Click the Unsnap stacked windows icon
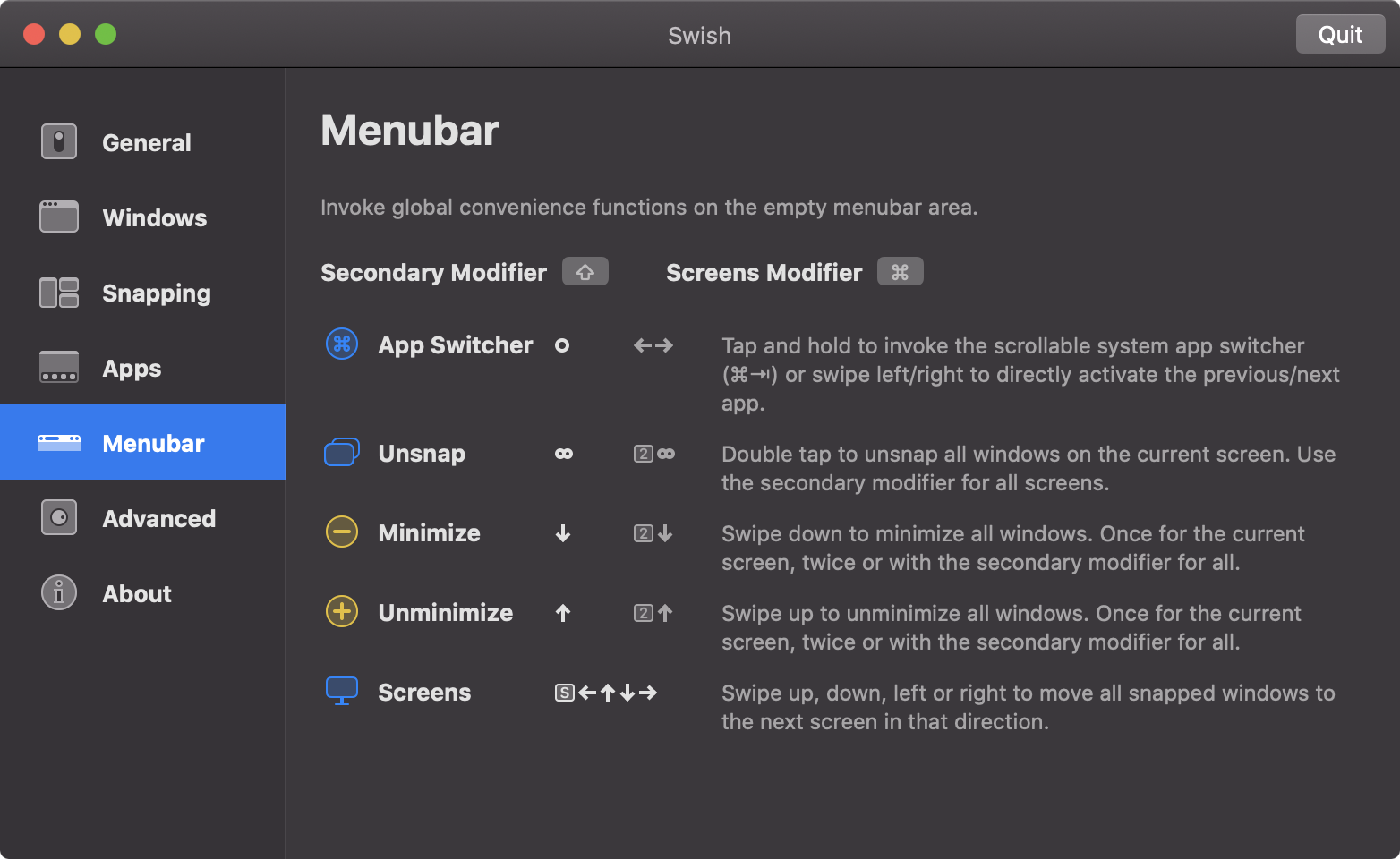1400x859 pixels. [342, 453]
